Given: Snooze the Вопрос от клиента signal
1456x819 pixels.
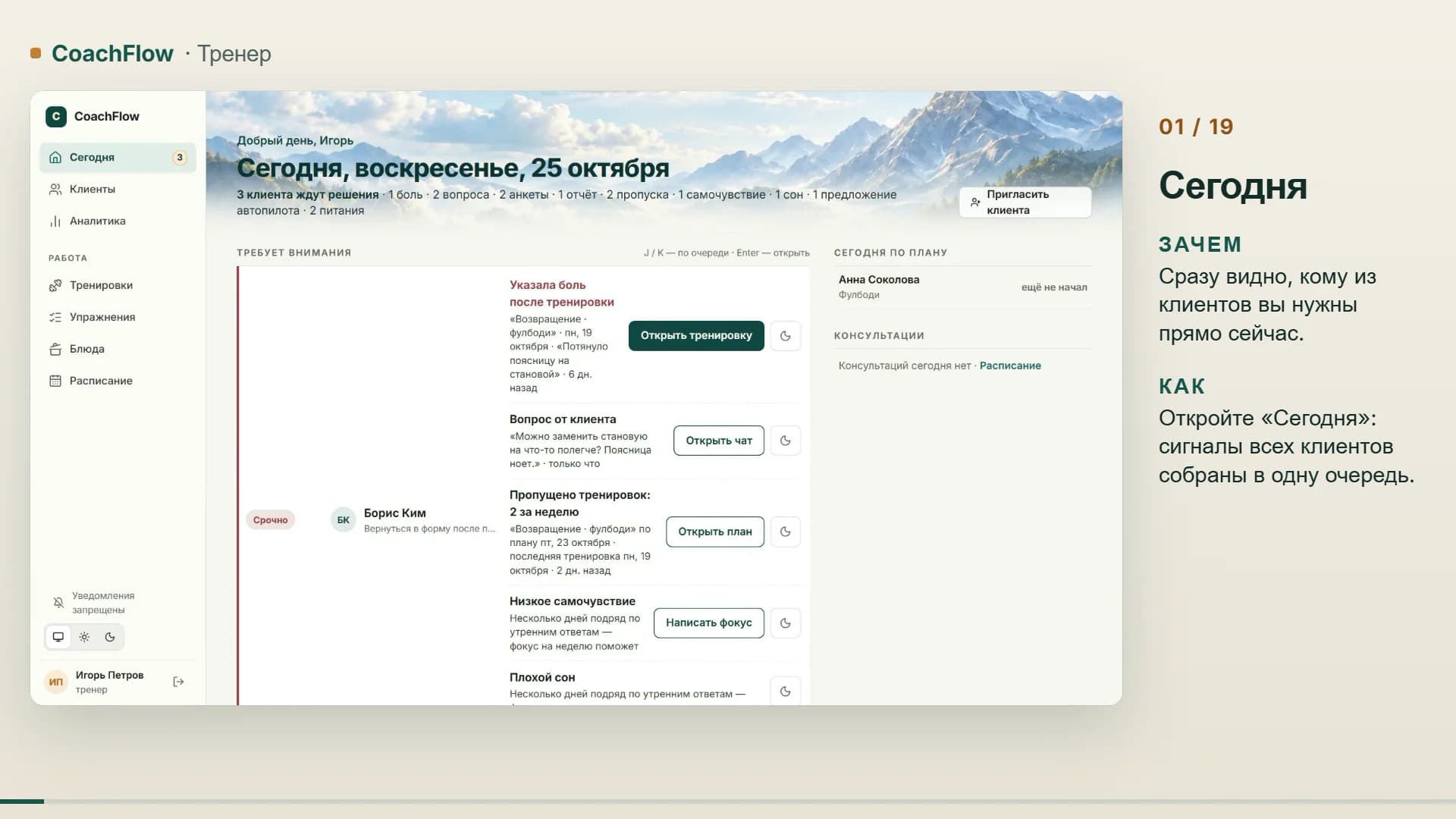Looking at the screenshot, I should pos(786,441).
